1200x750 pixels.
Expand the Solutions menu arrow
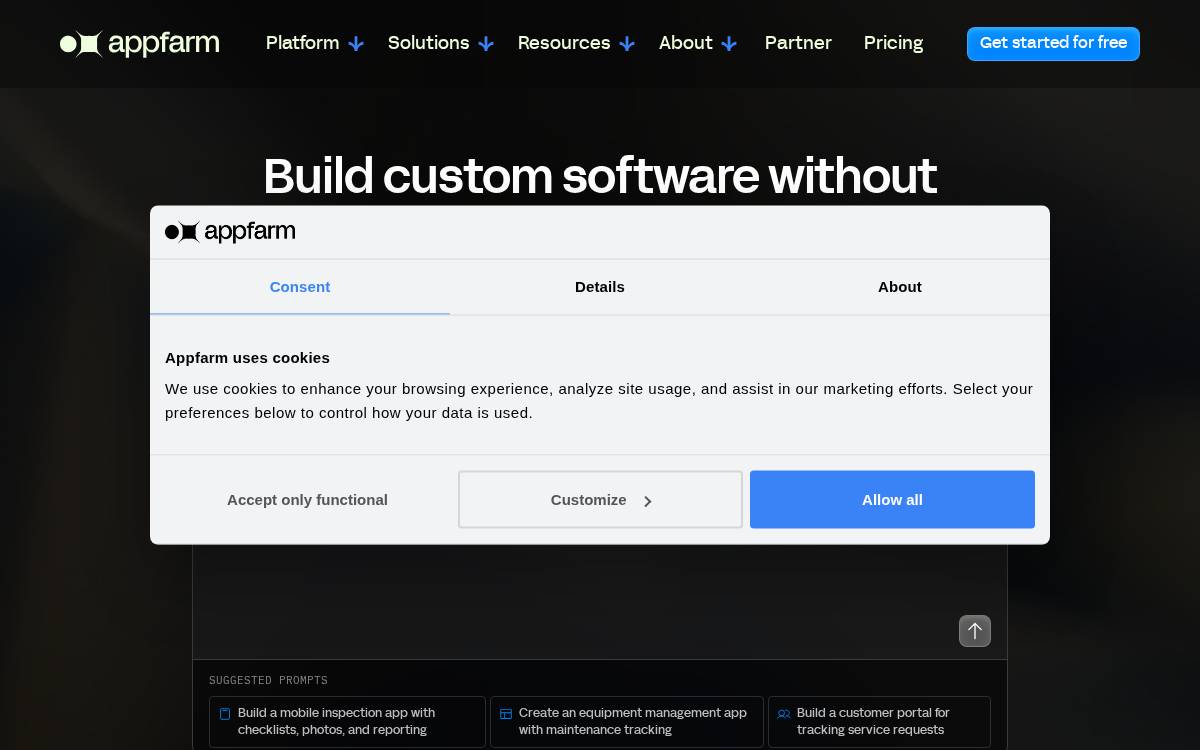pyautogui.click(x=486, y=44)
